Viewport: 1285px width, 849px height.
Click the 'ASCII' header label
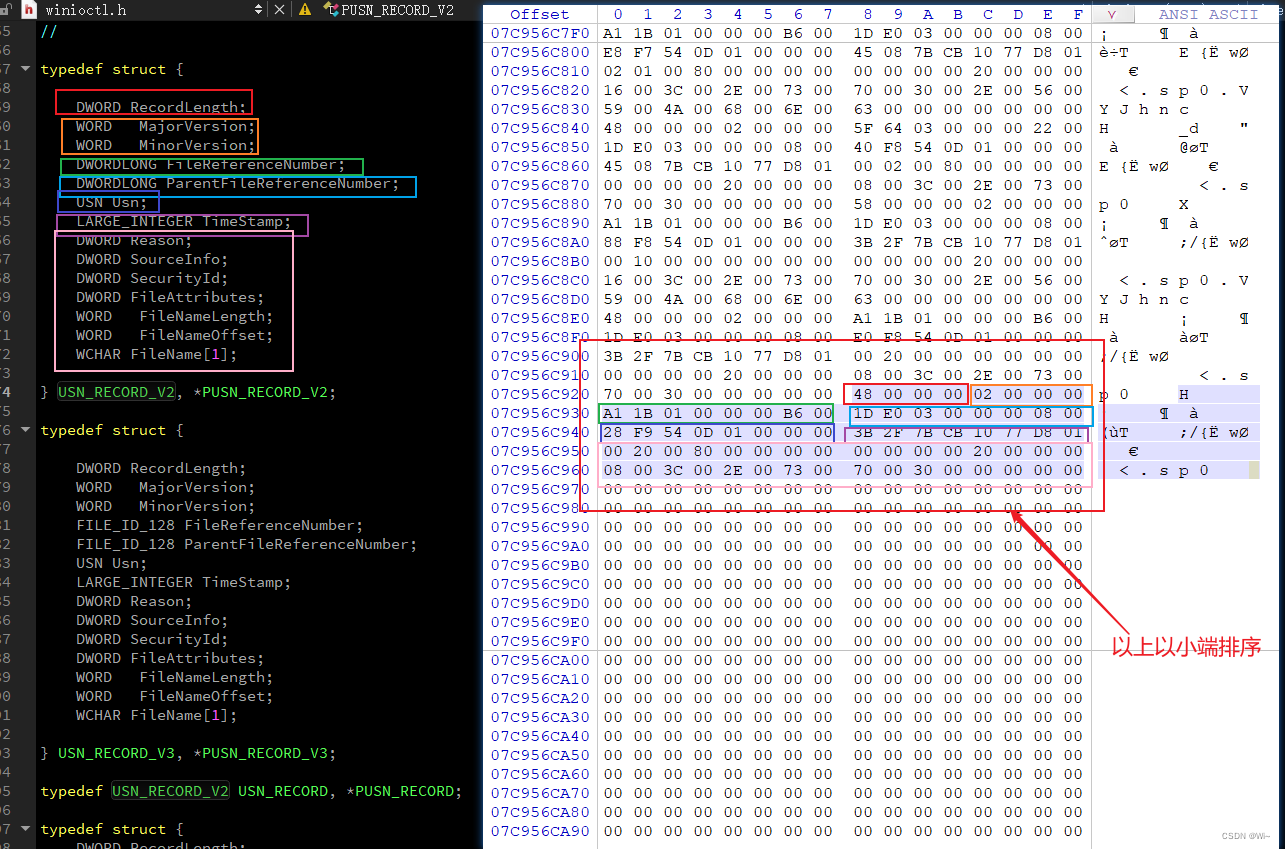(x=1233, y=13)
